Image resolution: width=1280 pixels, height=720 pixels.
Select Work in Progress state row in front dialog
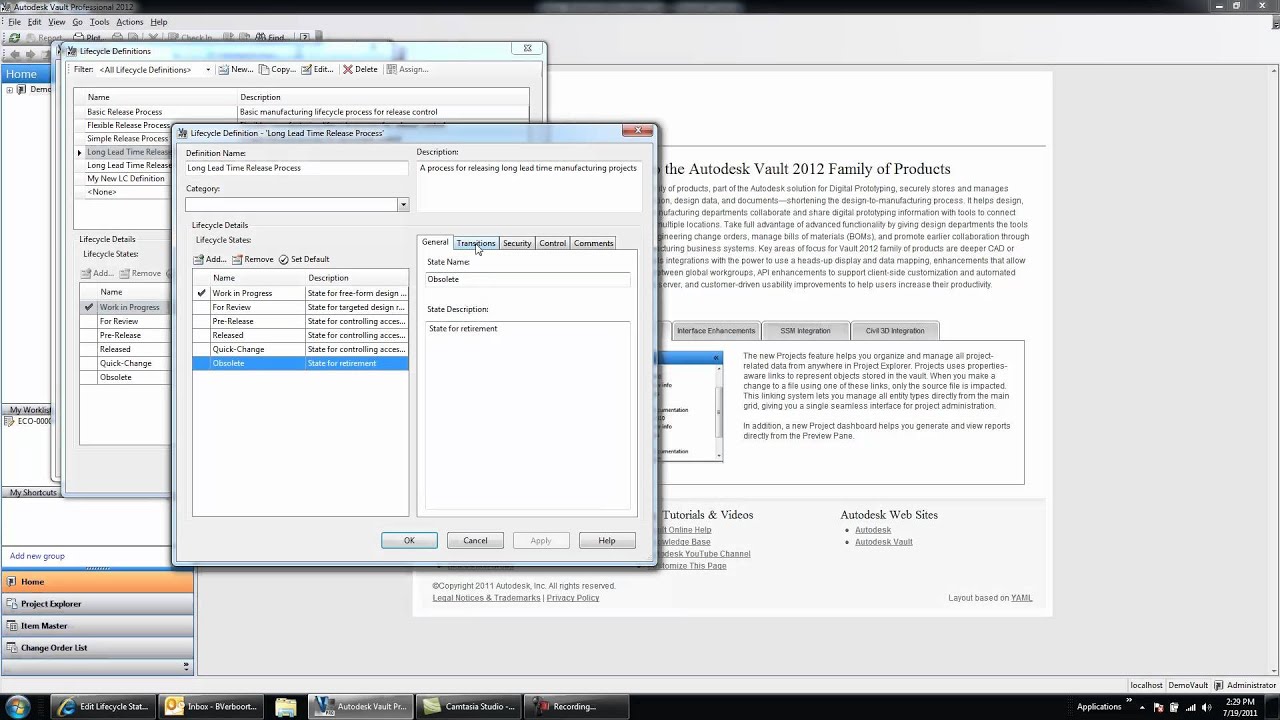[x=300, y=293]
